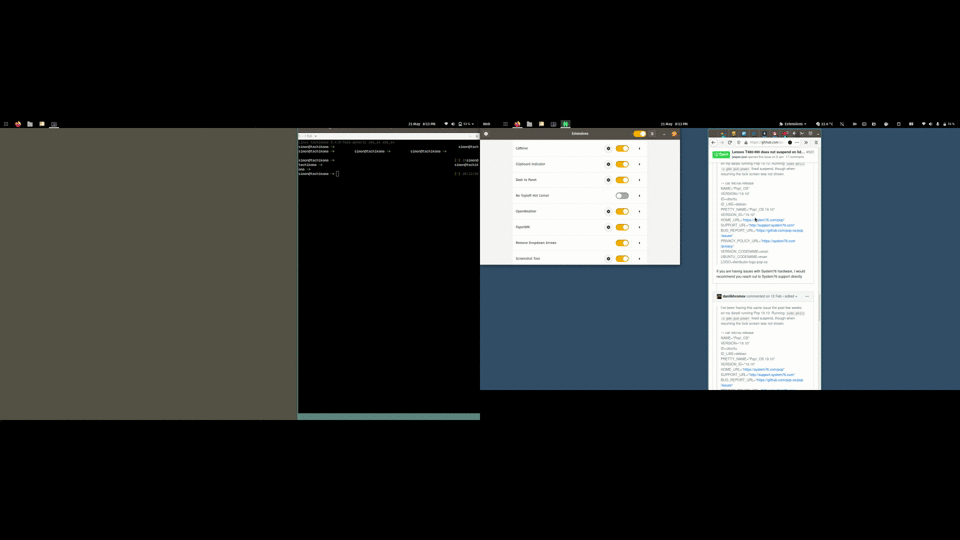The width and height of the screenshot is (960, 540).
Task: Open the comment options three-dot menu
Action: (x=807, y=296)
